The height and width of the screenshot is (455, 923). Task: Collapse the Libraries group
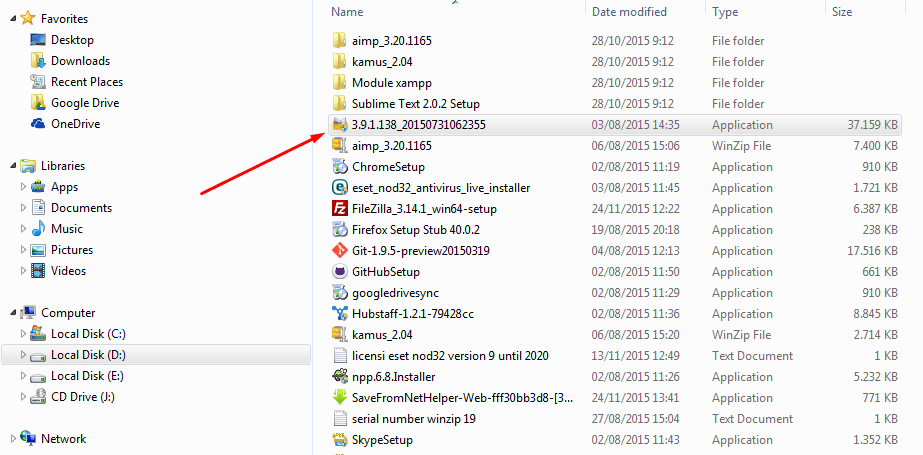pyautogui.click(x=13, y=166)
